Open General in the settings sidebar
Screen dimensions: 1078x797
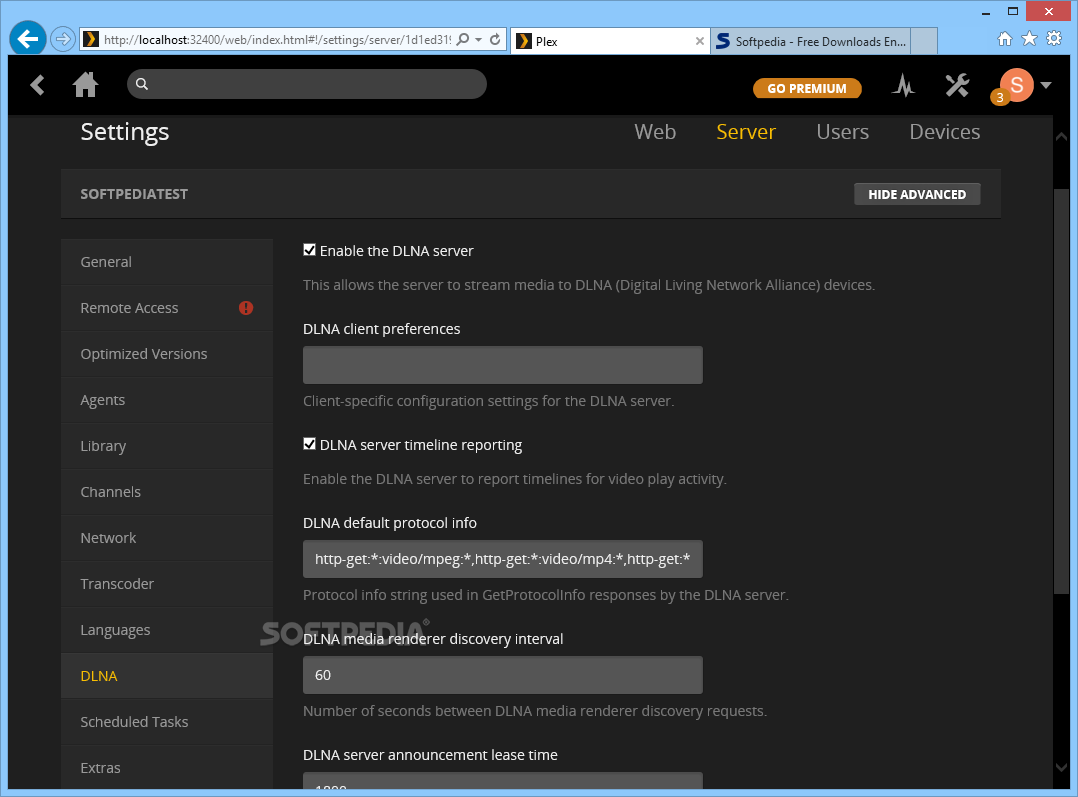pos(167,262)
